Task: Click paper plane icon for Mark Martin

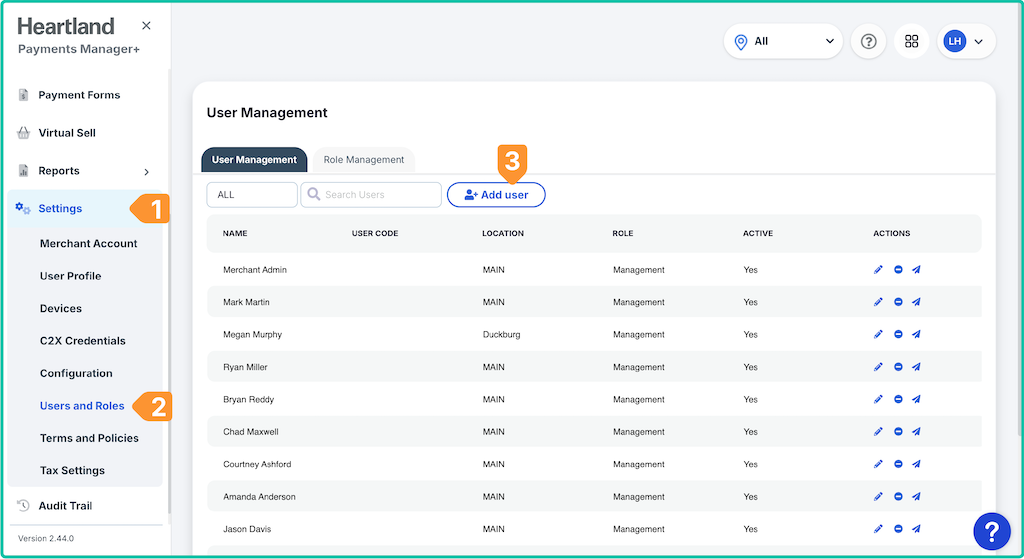Action: 916,302
